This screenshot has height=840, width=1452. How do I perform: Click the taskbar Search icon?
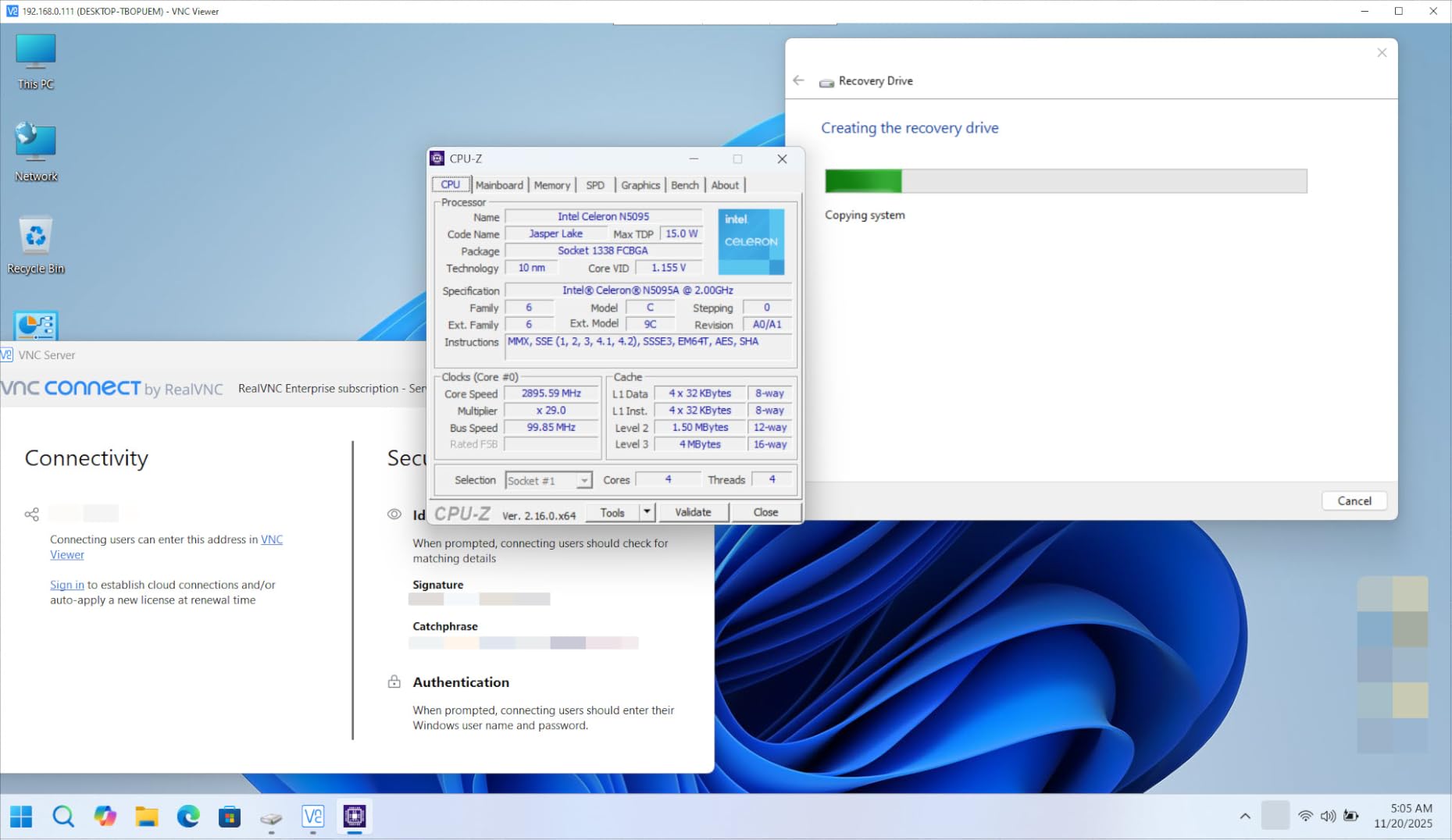pyautogui.click(x=63, y=817)
